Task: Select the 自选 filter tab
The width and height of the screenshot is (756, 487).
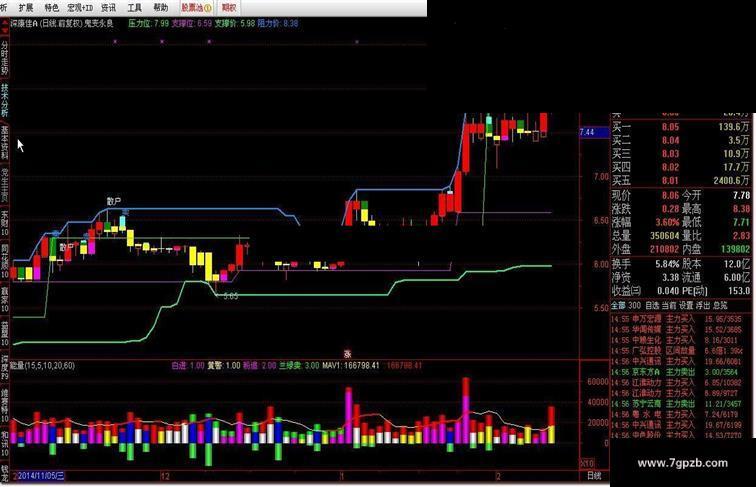Action: 652,306
